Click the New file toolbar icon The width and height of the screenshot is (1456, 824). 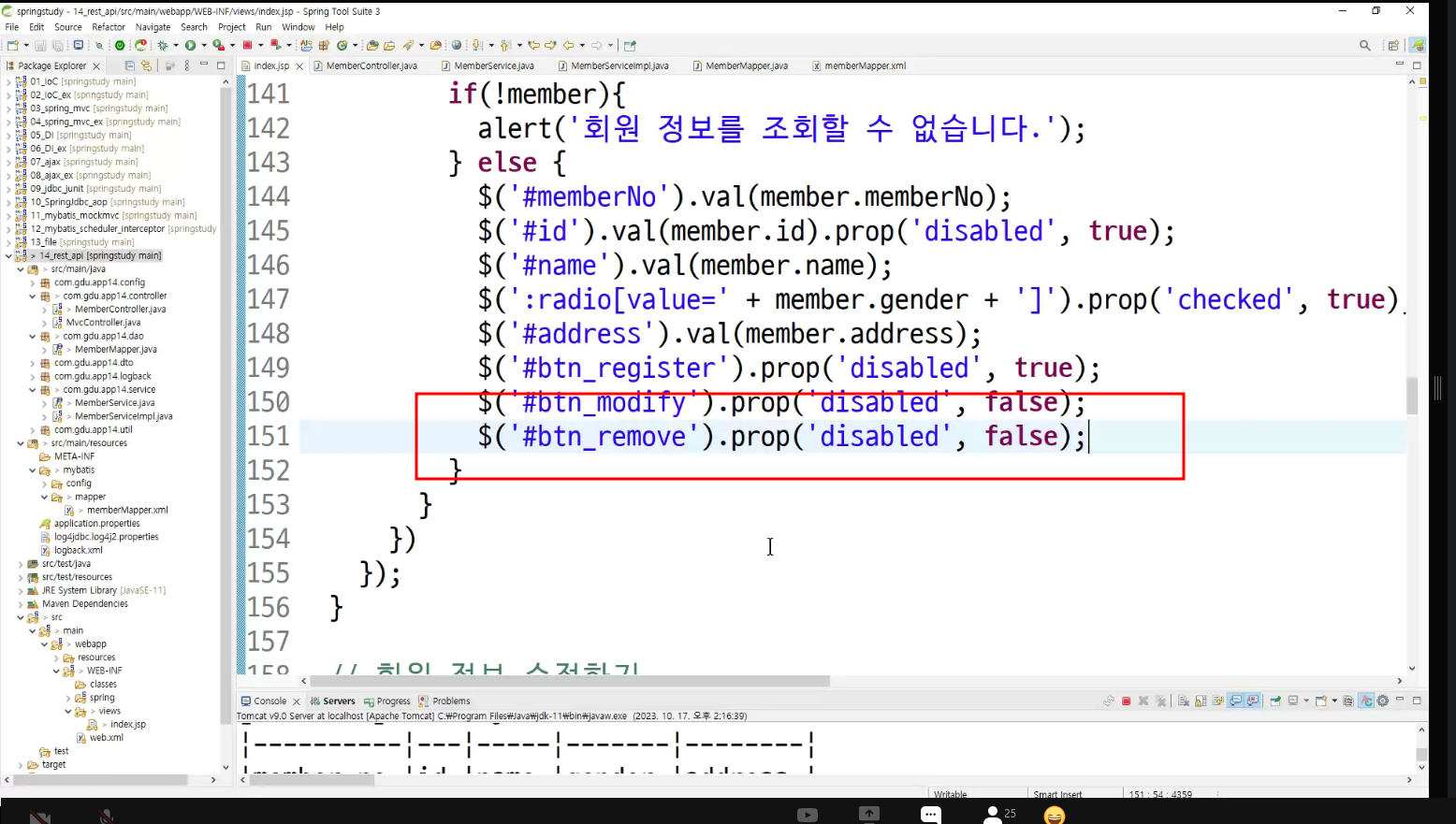(x=12, y=45)
